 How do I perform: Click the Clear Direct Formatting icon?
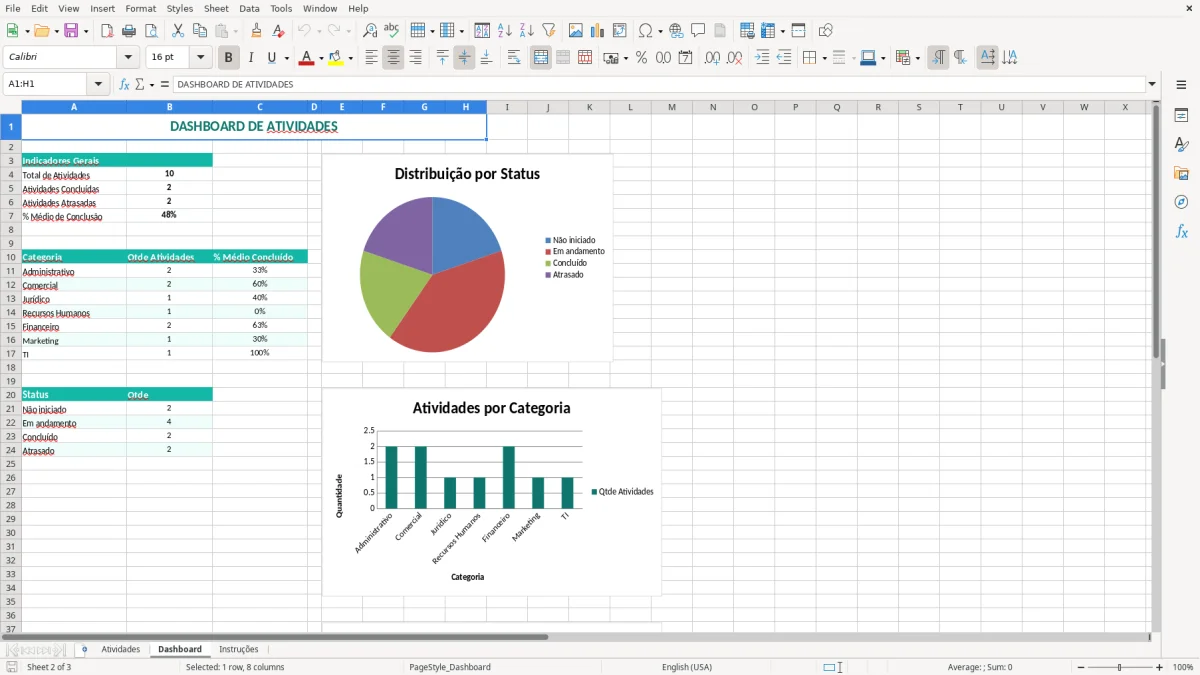click(x=279, y=31)
